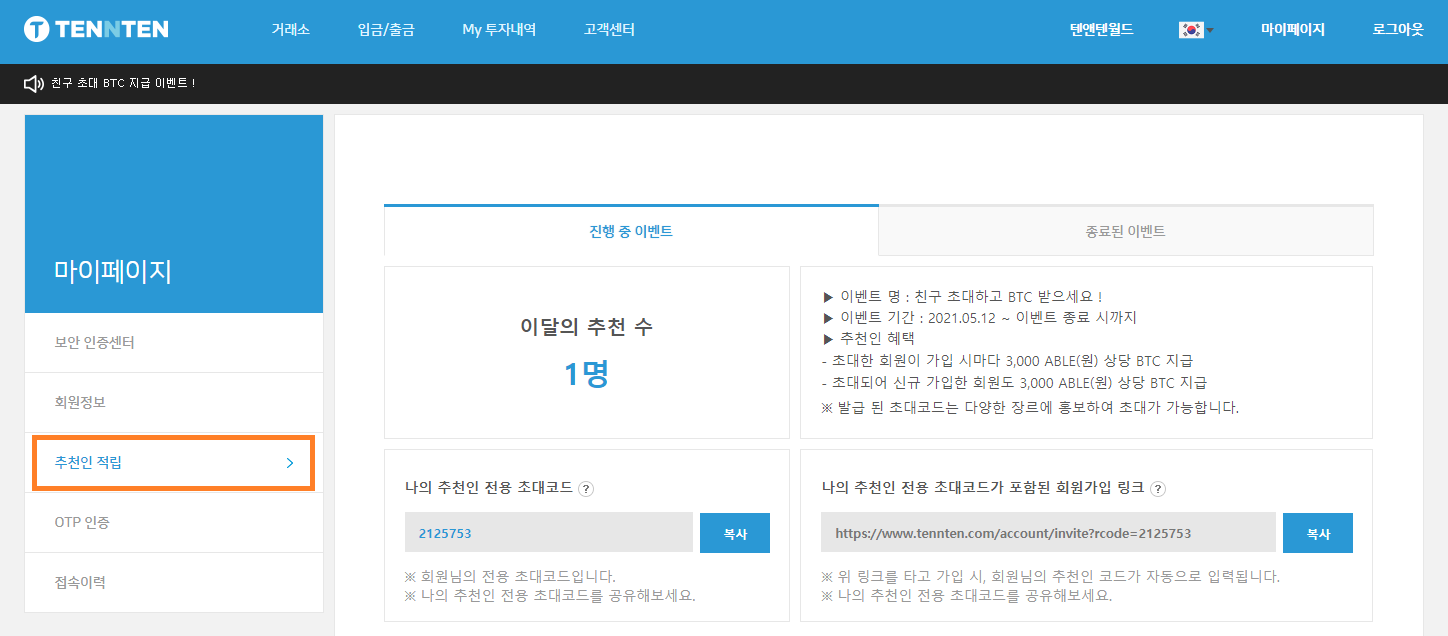Viewport: 1448px width, 636px height.
Task: Open OTP 인증 in the sidebar
Action: tap(174, 523)
